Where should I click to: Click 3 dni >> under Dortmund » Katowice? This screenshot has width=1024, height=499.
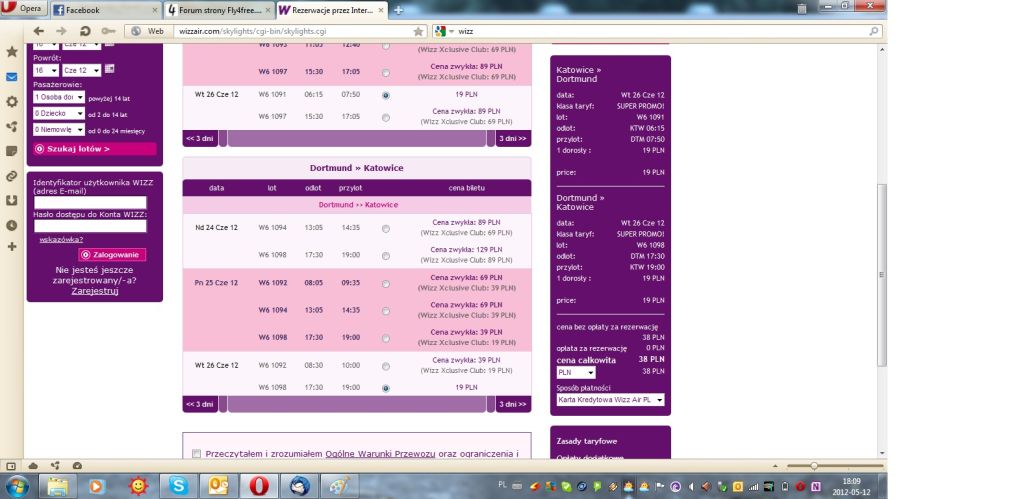(x=513, y=404)
